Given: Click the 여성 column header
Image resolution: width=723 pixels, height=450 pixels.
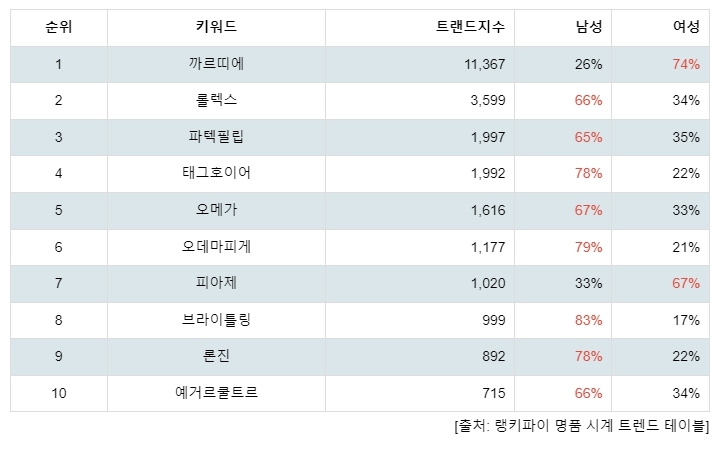Looking at the screenshot, I should [x=660, y=27].
